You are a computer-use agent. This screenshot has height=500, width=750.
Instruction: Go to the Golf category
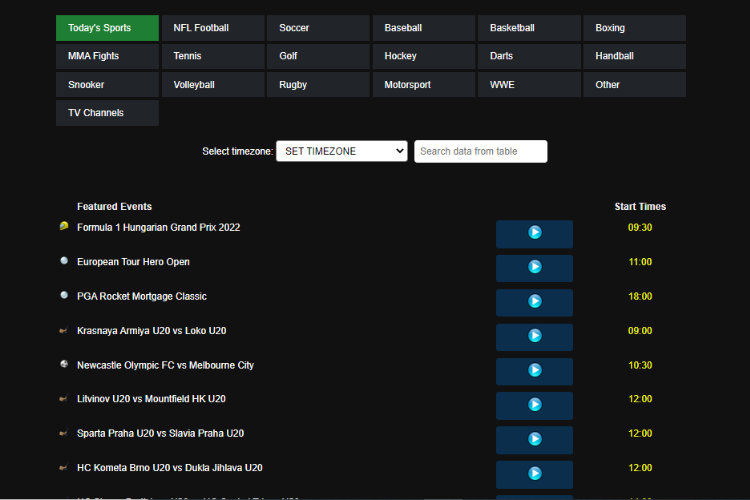point(318,56)
